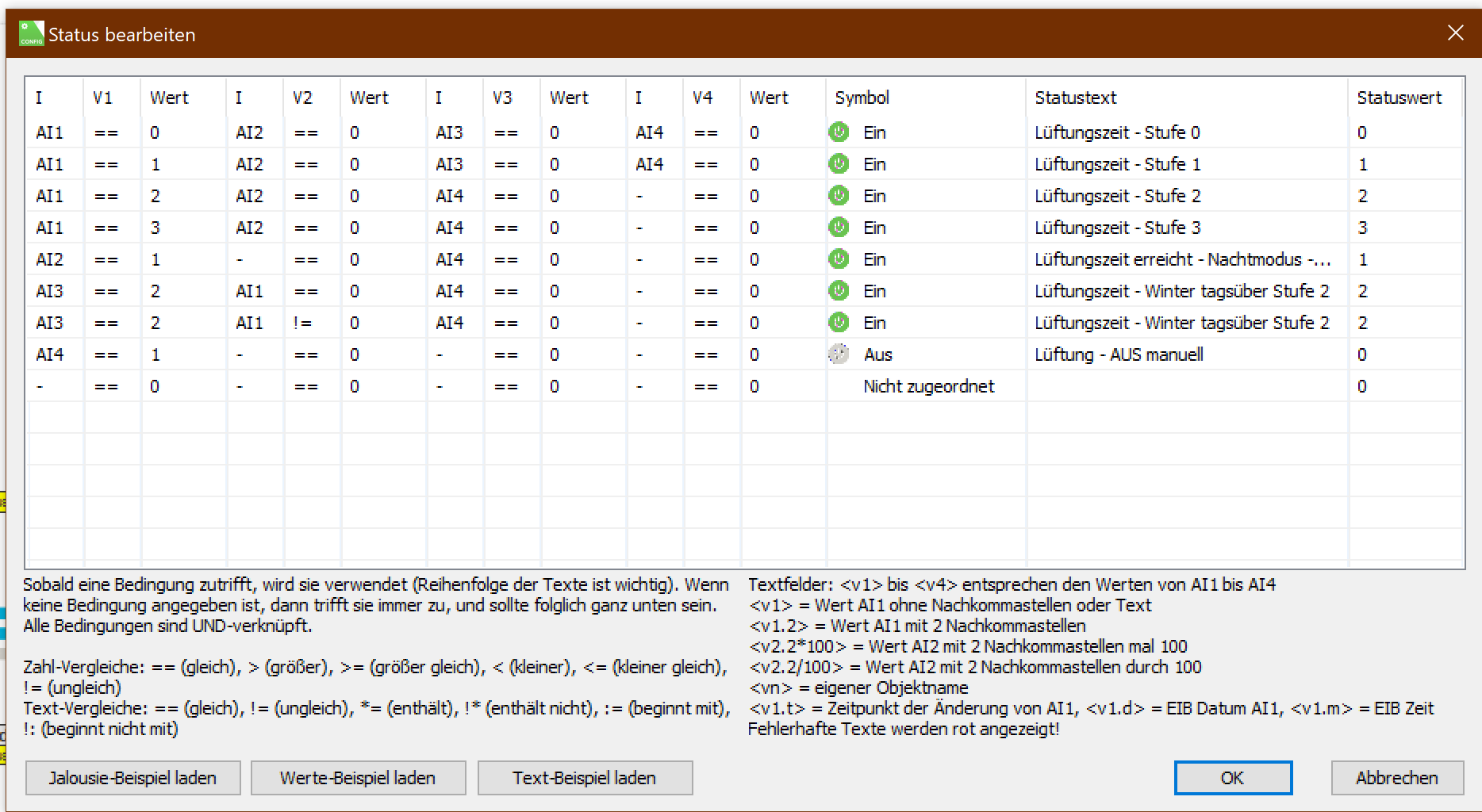Click the V4 column header
Image resolution: width=1482 pixels, height=812 pixels.
712,98
